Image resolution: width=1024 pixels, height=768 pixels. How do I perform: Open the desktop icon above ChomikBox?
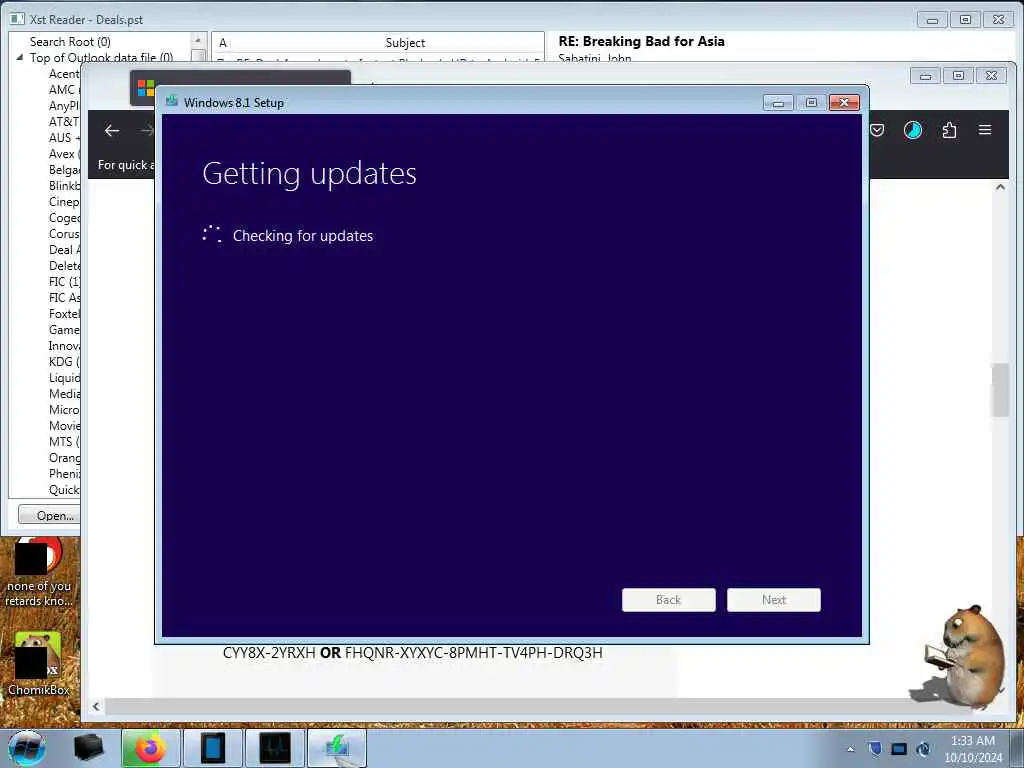[38, 572]
